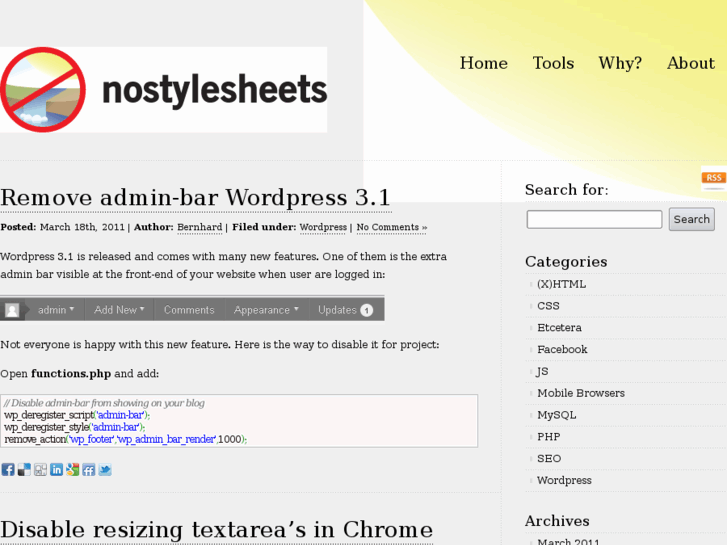
Task: Click the nostylesheets logo
Action: tap(163, 90)
